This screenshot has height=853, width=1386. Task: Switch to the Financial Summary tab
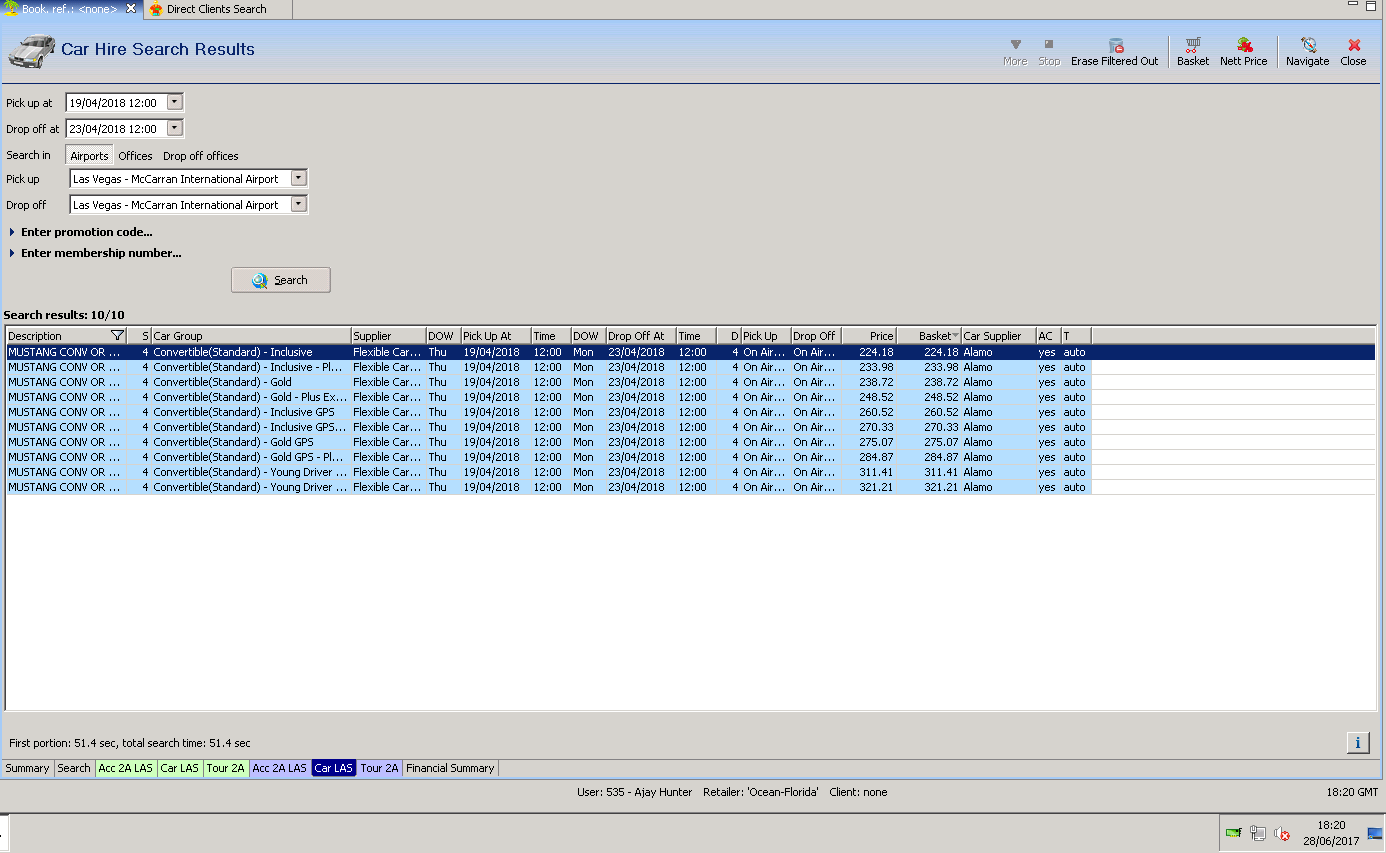pos(449,768)
